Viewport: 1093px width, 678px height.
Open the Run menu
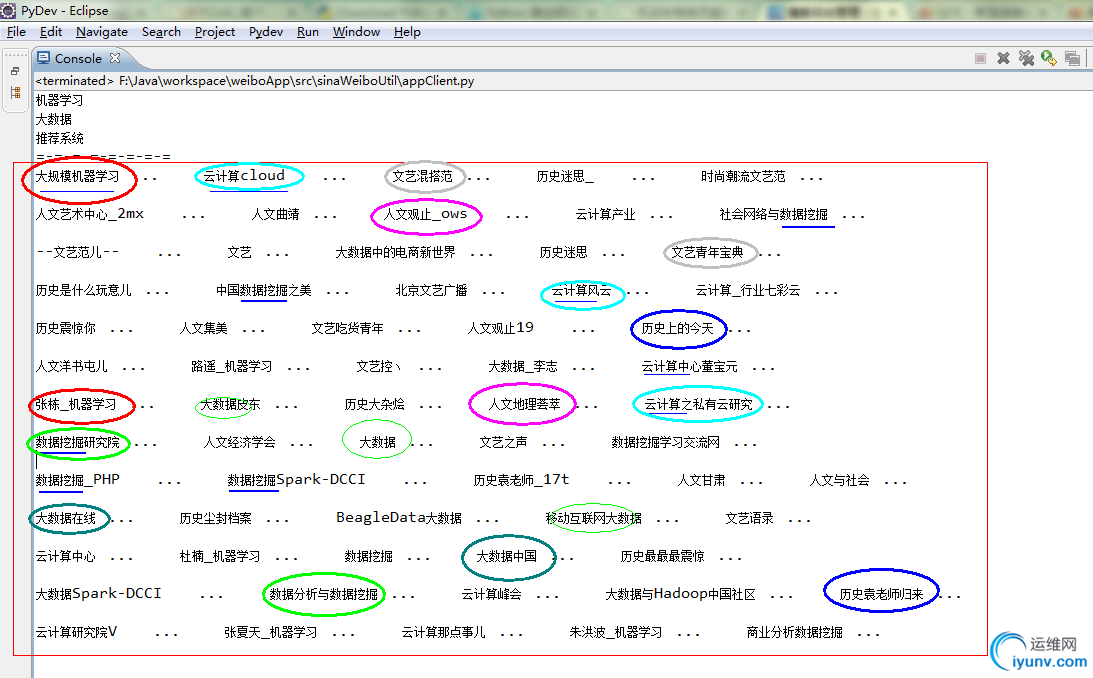(x=307, y=32)
